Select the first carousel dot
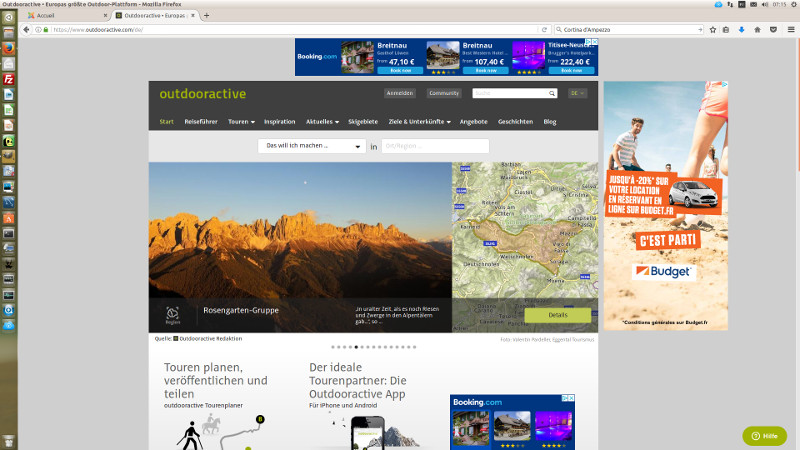800x450 pixels. click(x=333, y=347)
